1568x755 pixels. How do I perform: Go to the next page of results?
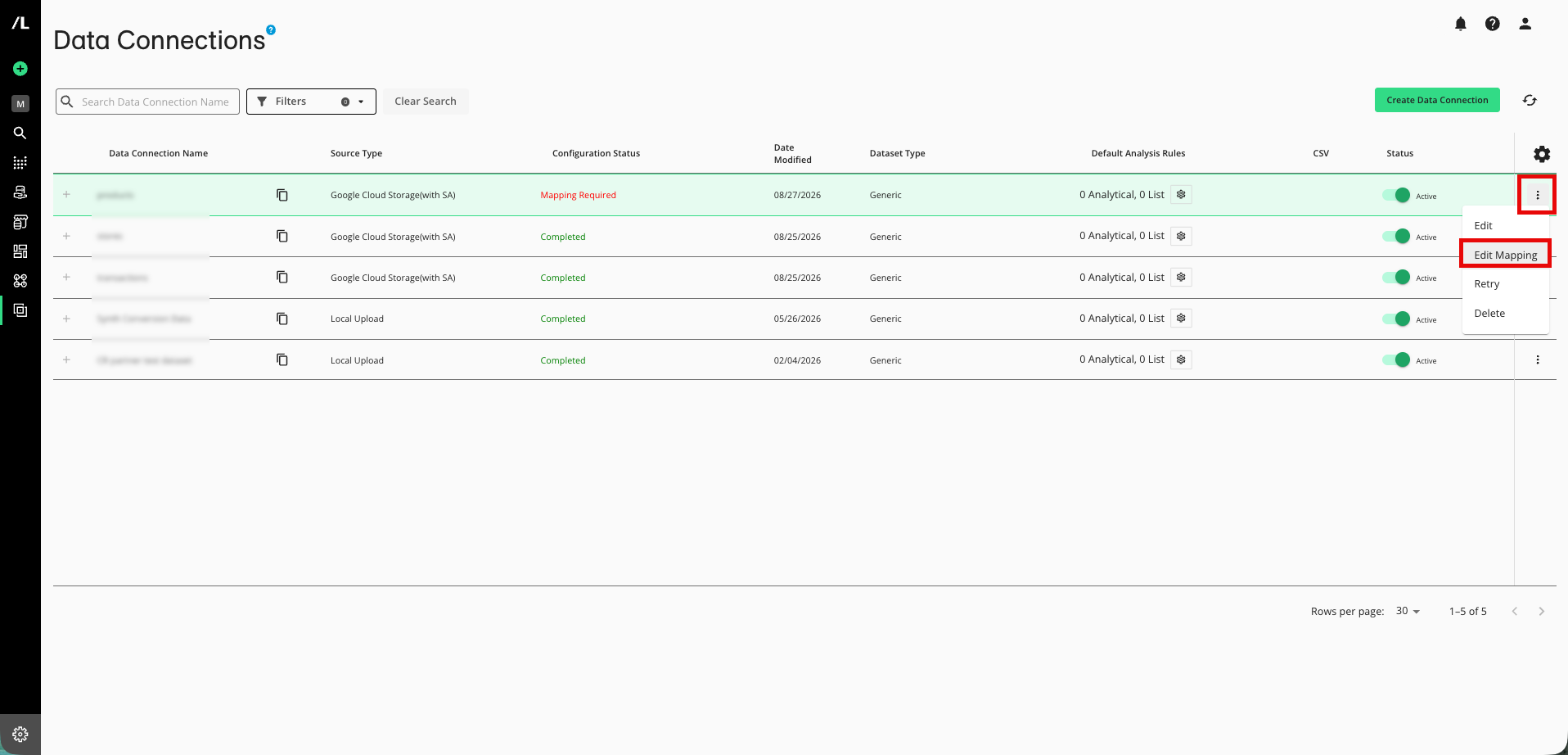coord(1542,611)
